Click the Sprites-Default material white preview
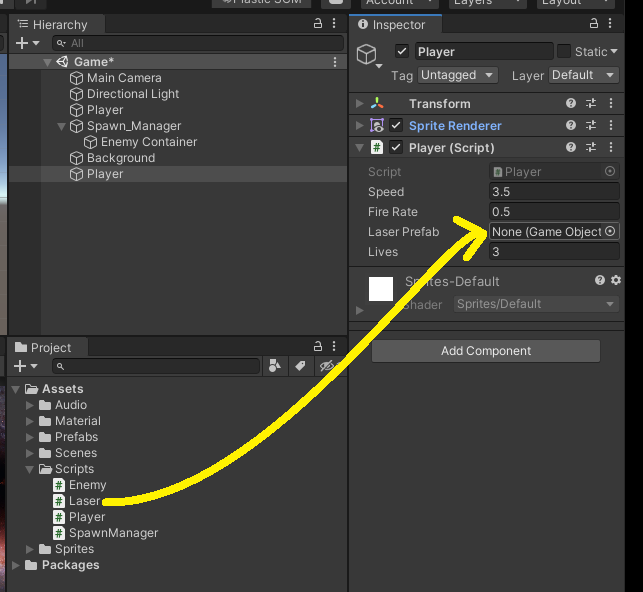The width and height of the screenshot is (643, 592). pos(381,289)
